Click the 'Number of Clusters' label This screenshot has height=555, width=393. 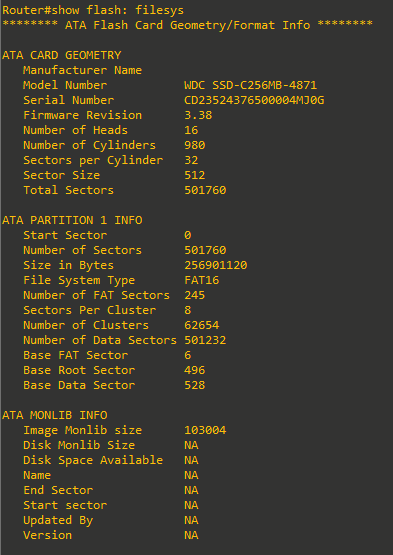coord(86,325)
